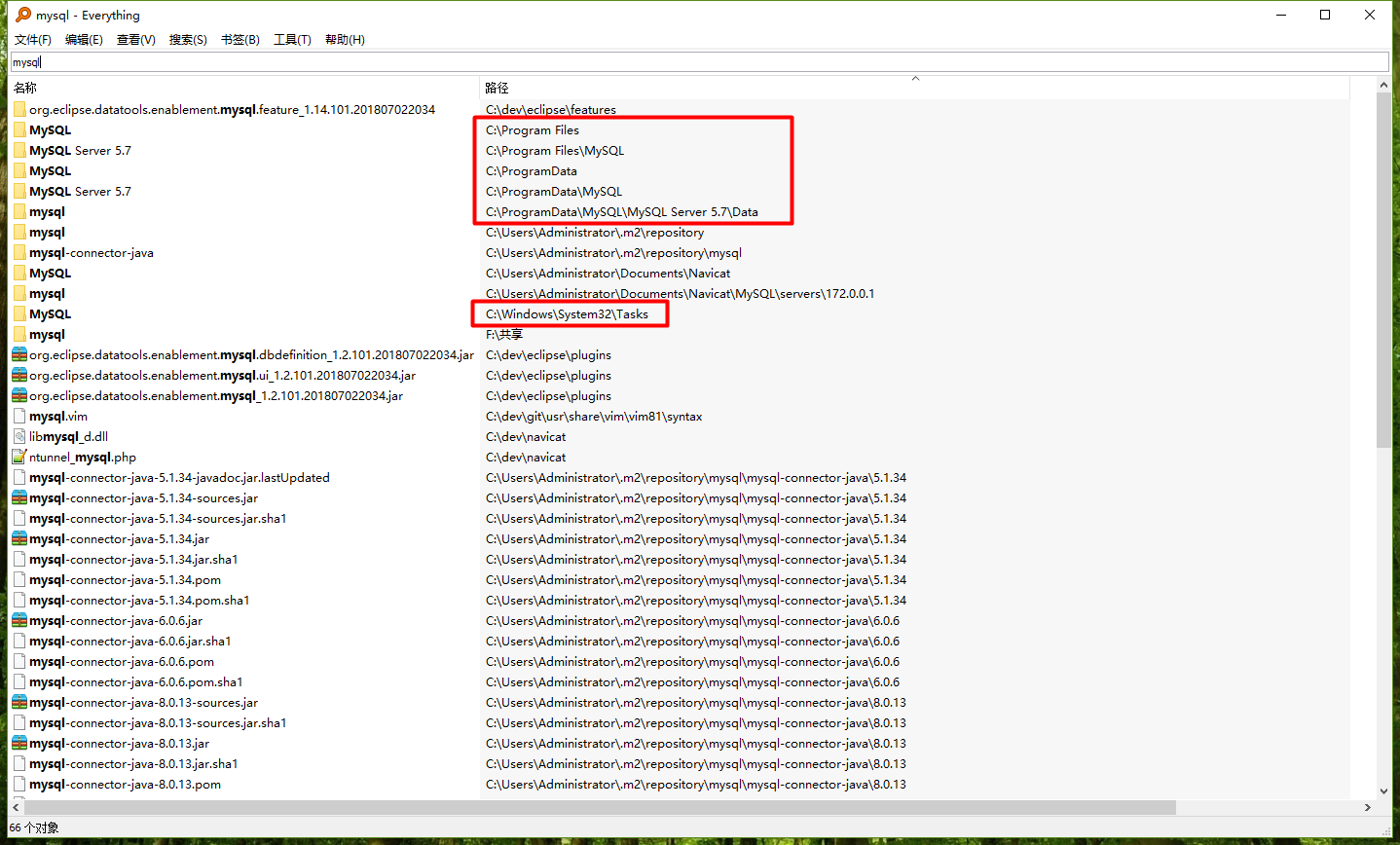The height and width of the screenshot is (845, 1400).
Task: Select mysql folder name in servers\172.0.0.1
Action: pos(47,293)
